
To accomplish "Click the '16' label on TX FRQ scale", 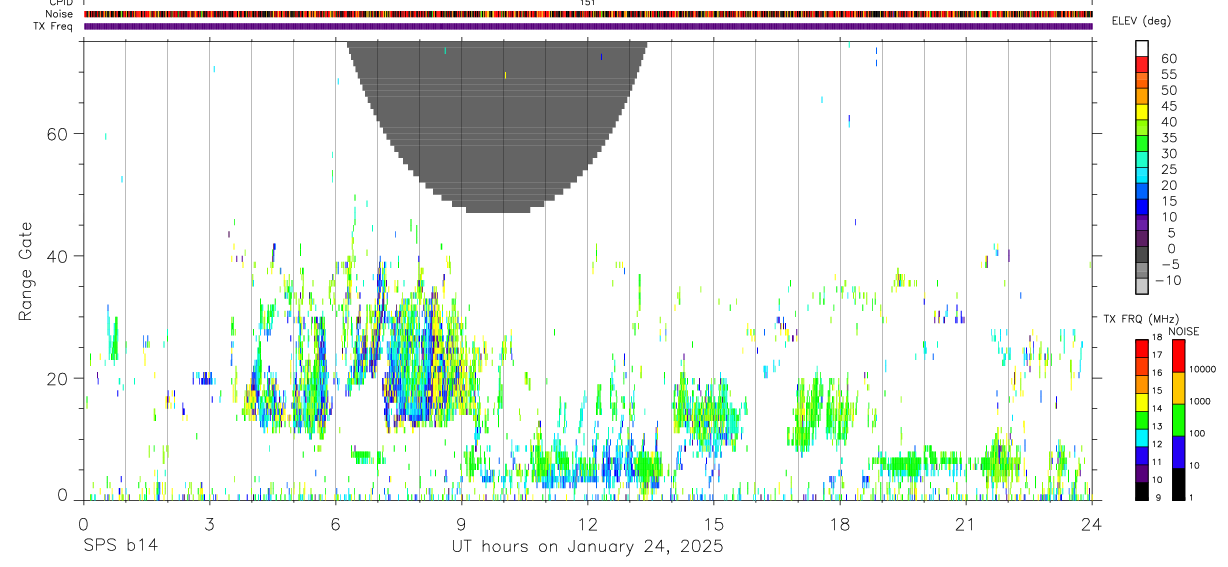I will pyautogui.click(x=1158, y=373).
